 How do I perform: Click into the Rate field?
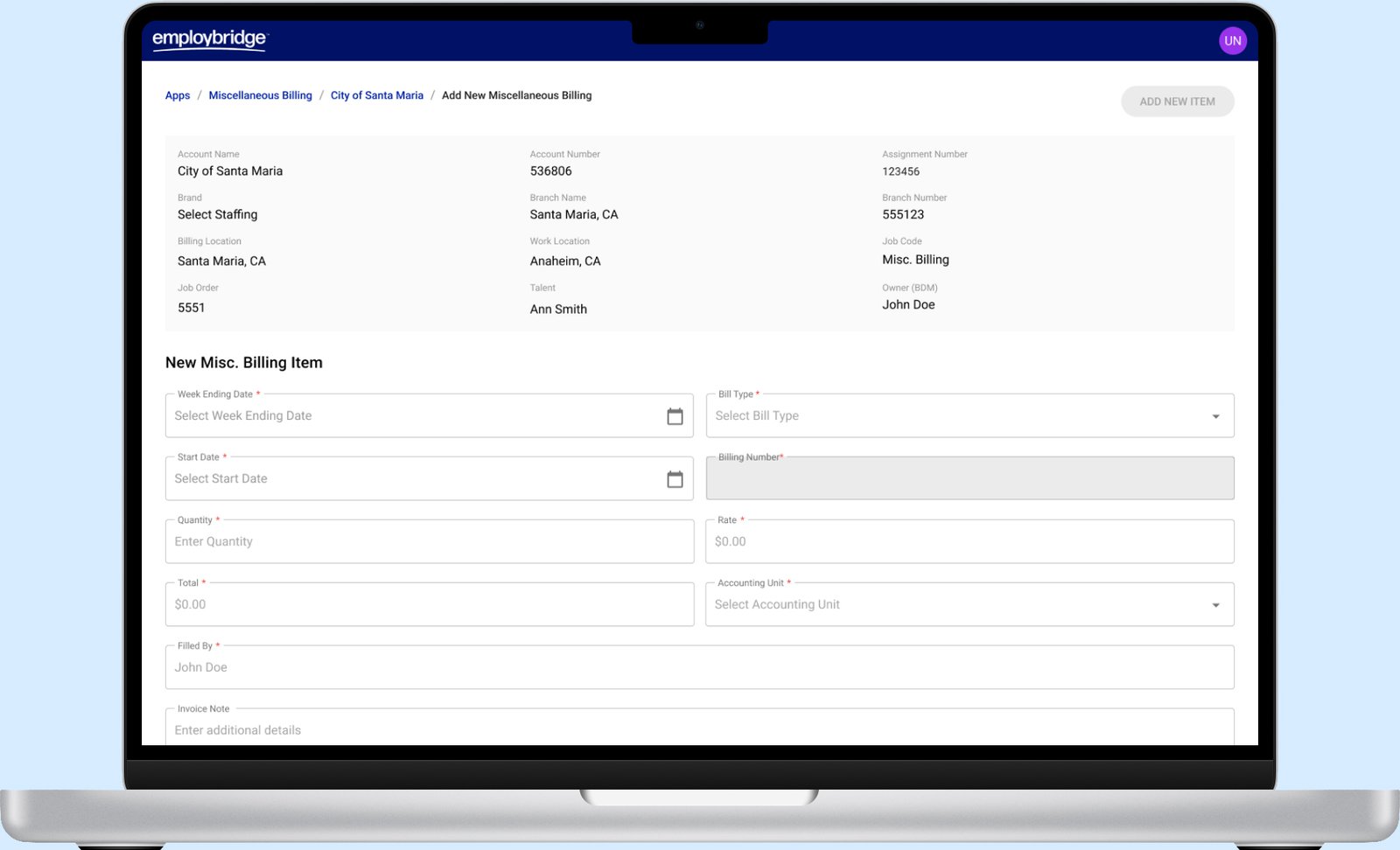point(969,542)
